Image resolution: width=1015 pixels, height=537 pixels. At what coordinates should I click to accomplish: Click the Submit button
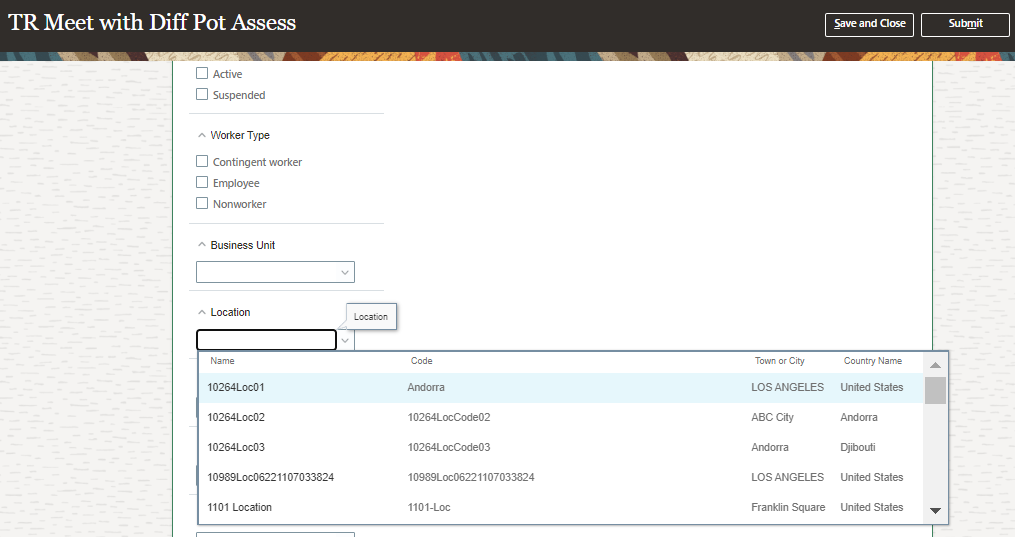(965, 24)
